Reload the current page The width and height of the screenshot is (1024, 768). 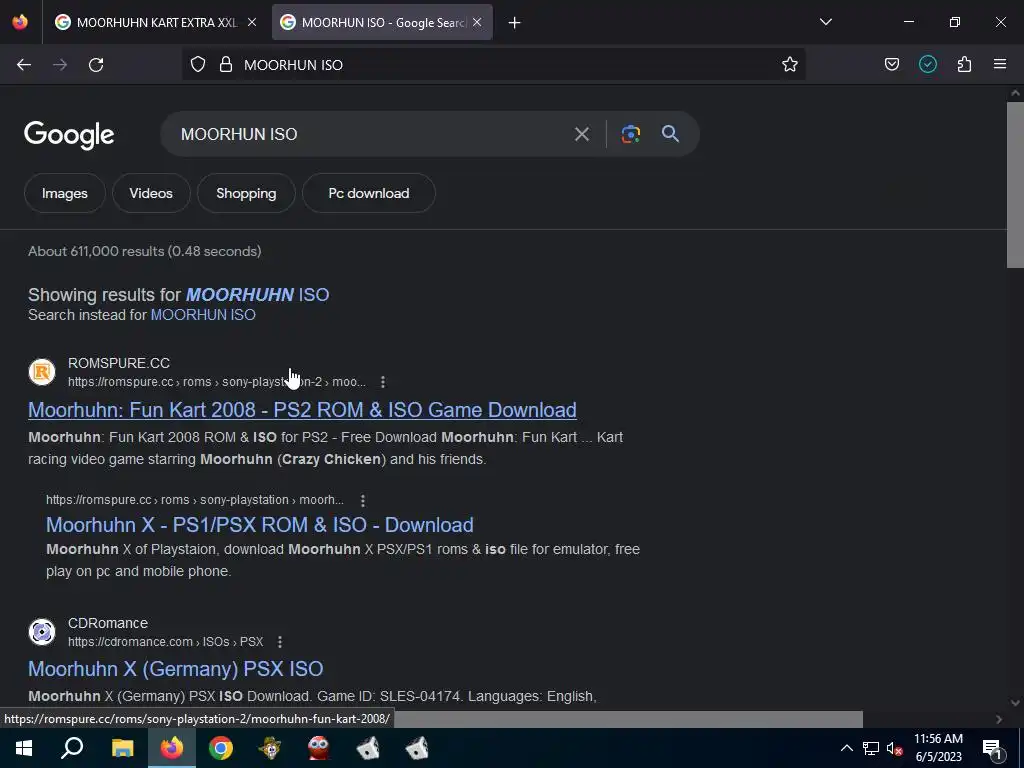[96, 65]
